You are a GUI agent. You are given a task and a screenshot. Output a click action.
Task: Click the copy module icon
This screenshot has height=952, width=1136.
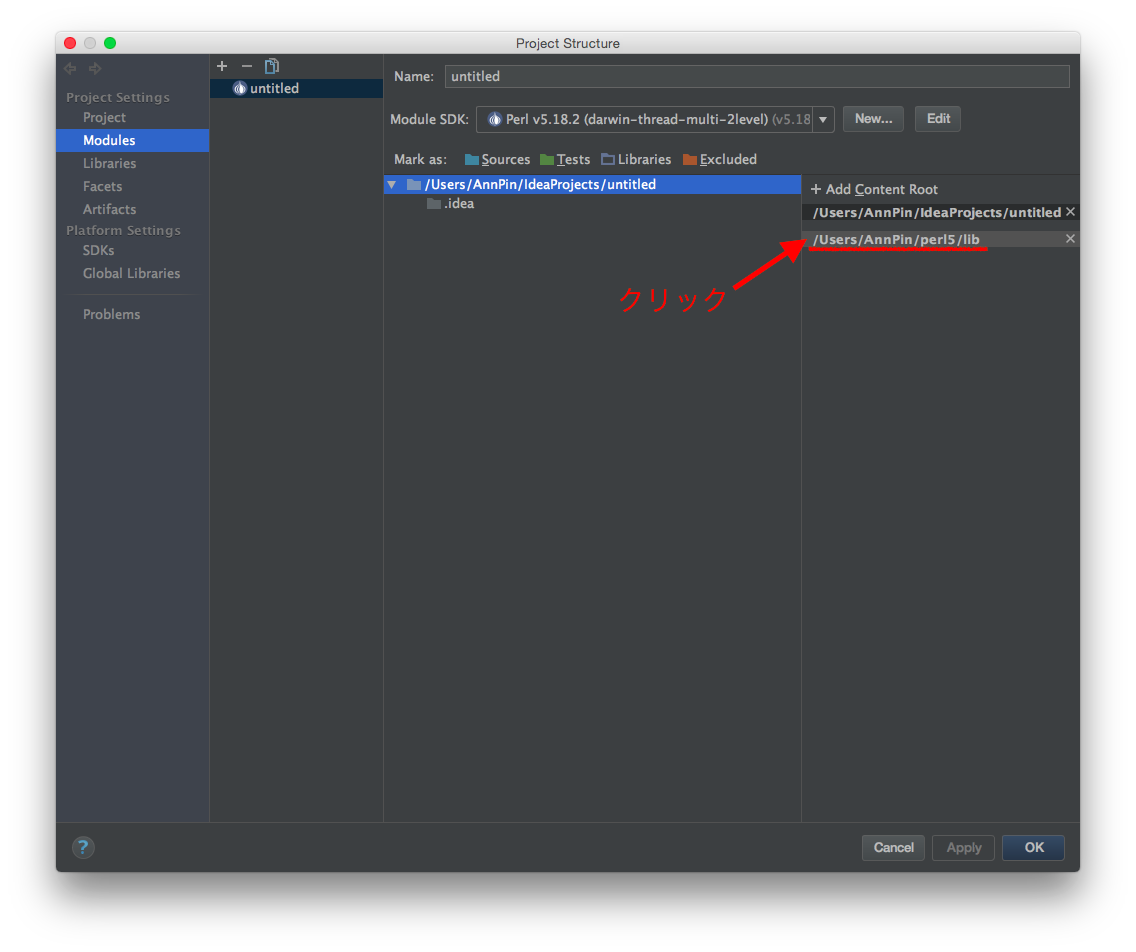(x=272, y=66)
